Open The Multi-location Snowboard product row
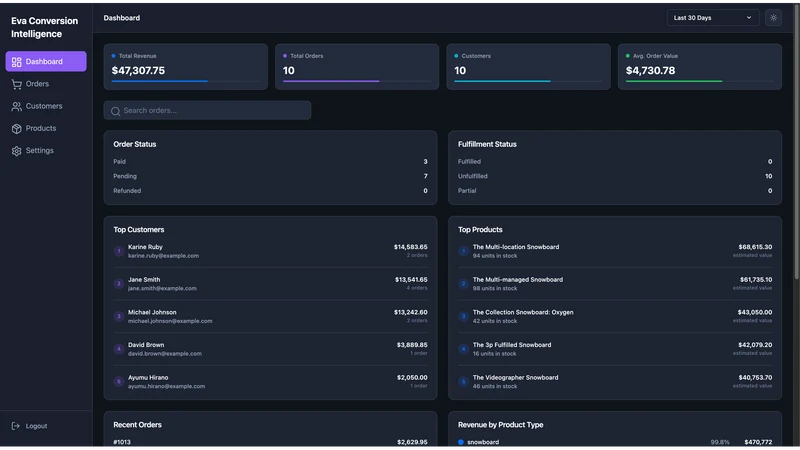 click(x=615, y=251)
